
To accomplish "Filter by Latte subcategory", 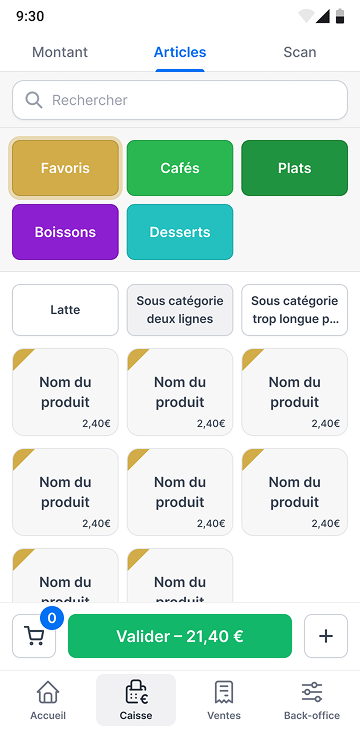I will (x=65, y=310).
